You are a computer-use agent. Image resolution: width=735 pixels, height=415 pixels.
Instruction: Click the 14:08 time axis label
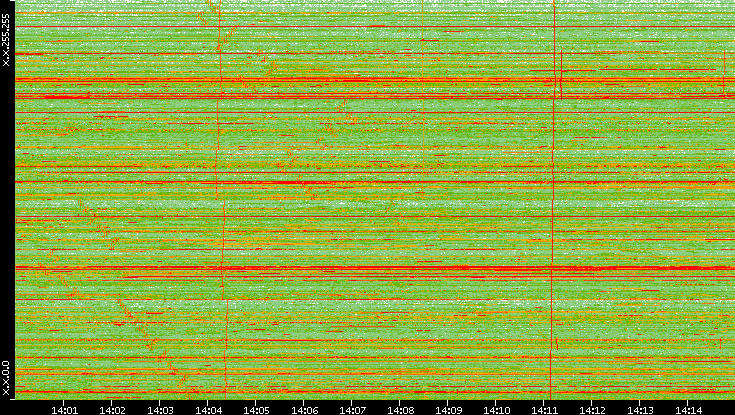coord(400,408)
